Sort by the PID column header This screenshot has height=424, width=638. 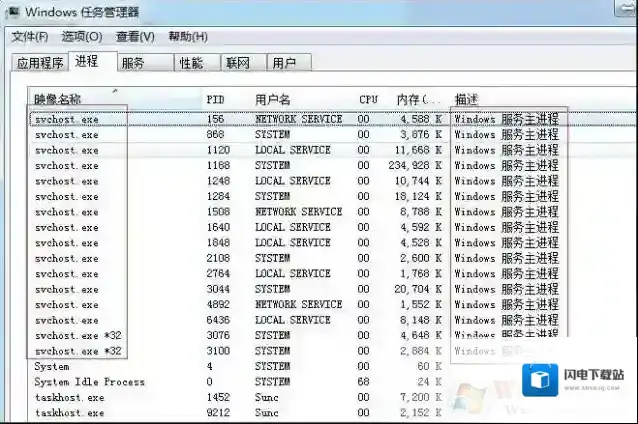click(215, 100)
